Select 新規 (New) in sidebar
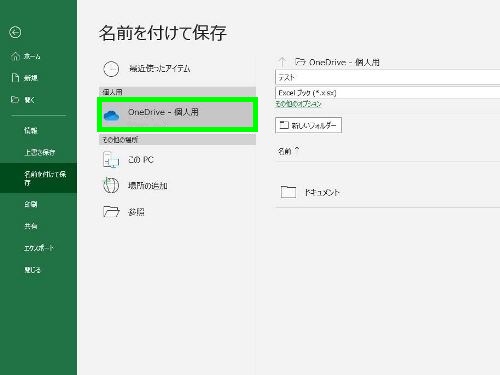Image resolution: width=500 pixels, height=375 pixels. (x=31, y=78)
